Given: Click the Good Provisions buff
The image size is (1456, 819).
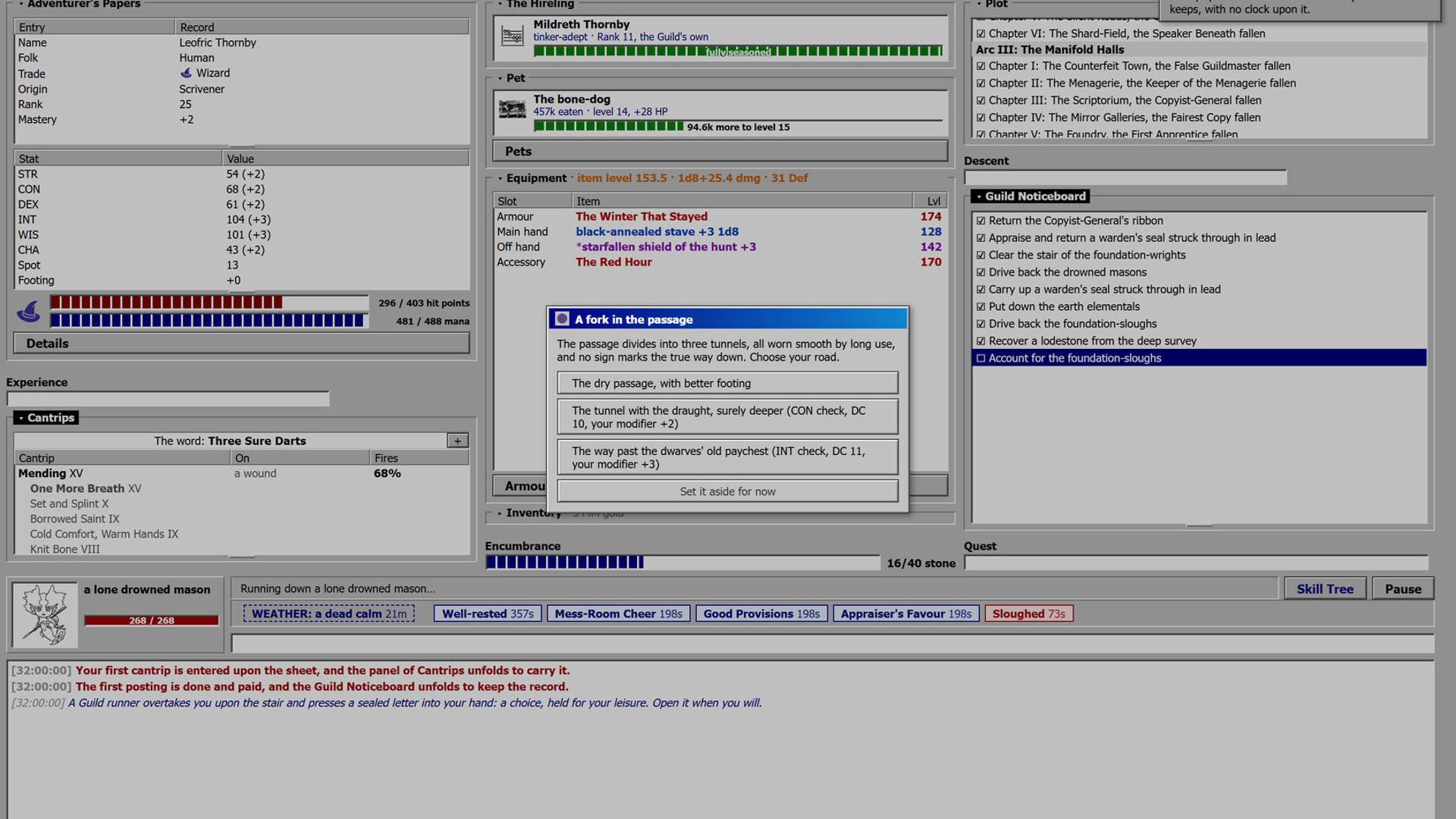Looking at the screenshot, I should (761, 613).
